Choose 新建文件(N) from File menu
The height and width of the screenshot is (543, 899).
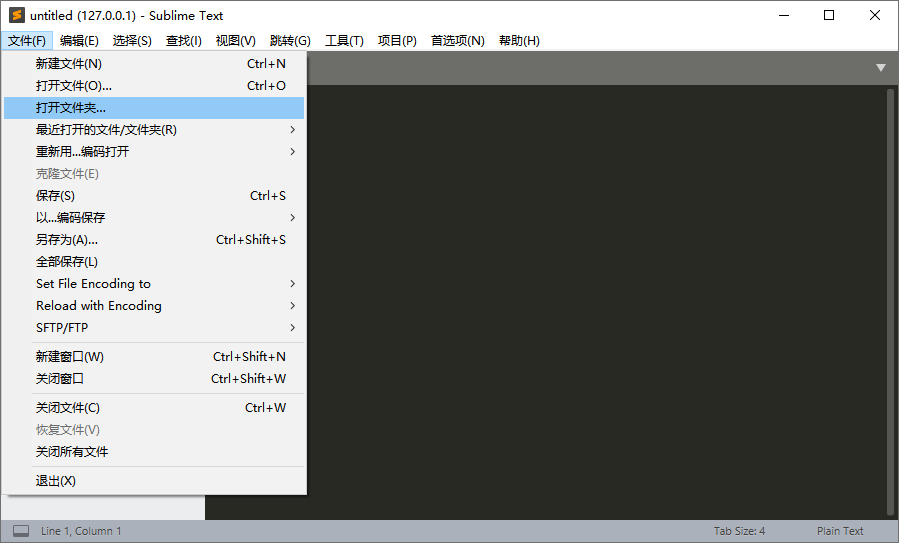click(x=154, y=64)
